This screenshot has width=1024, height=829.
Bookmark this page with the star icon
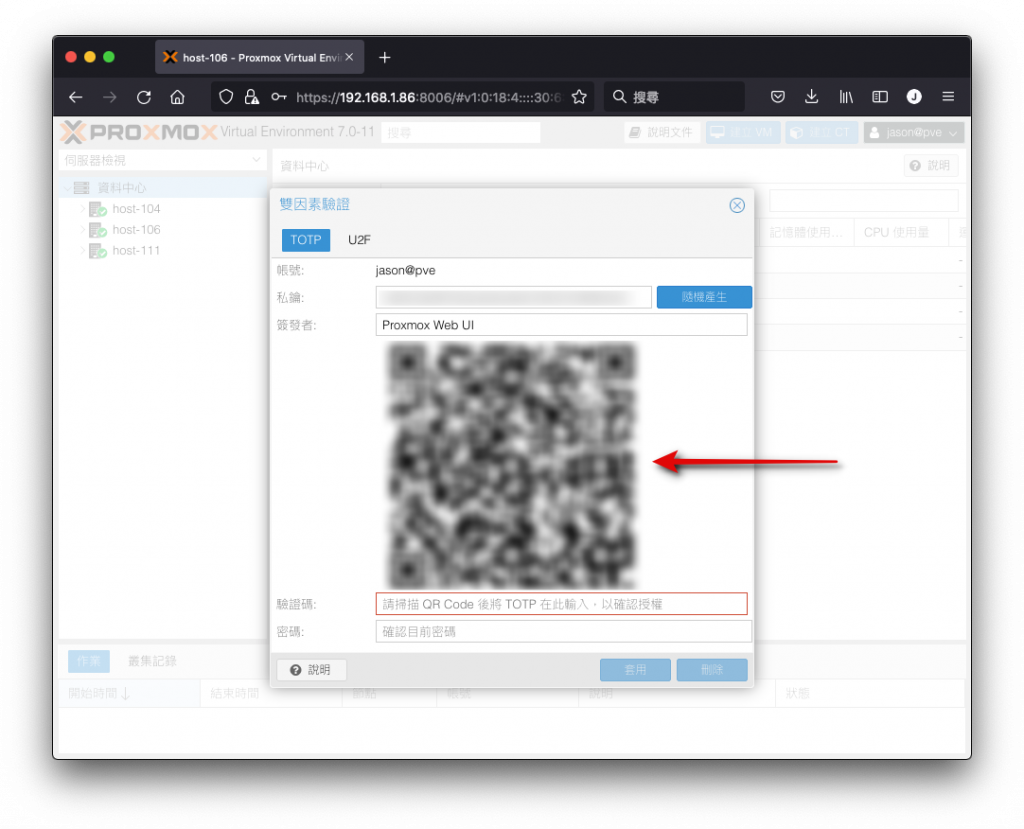pos(579,97)
